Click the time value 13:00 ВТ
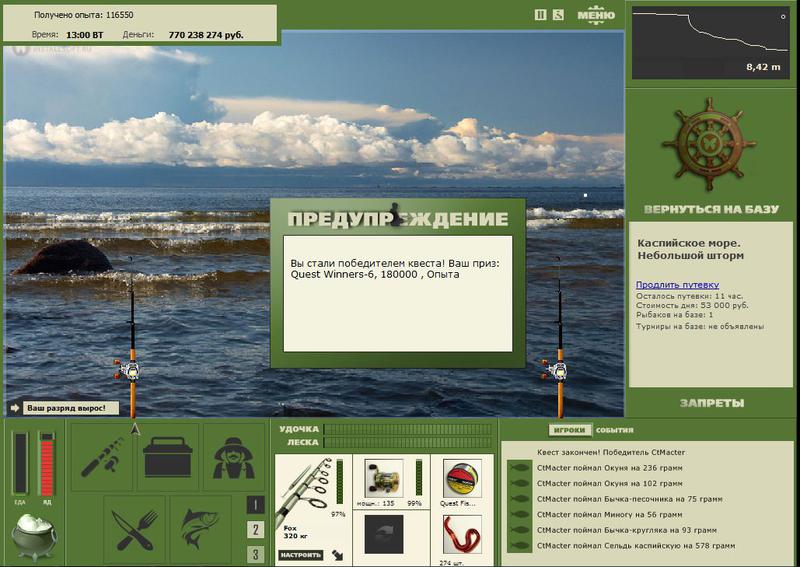Image resolution: width=800 pixels, height=567 pixels. [85, 35]
